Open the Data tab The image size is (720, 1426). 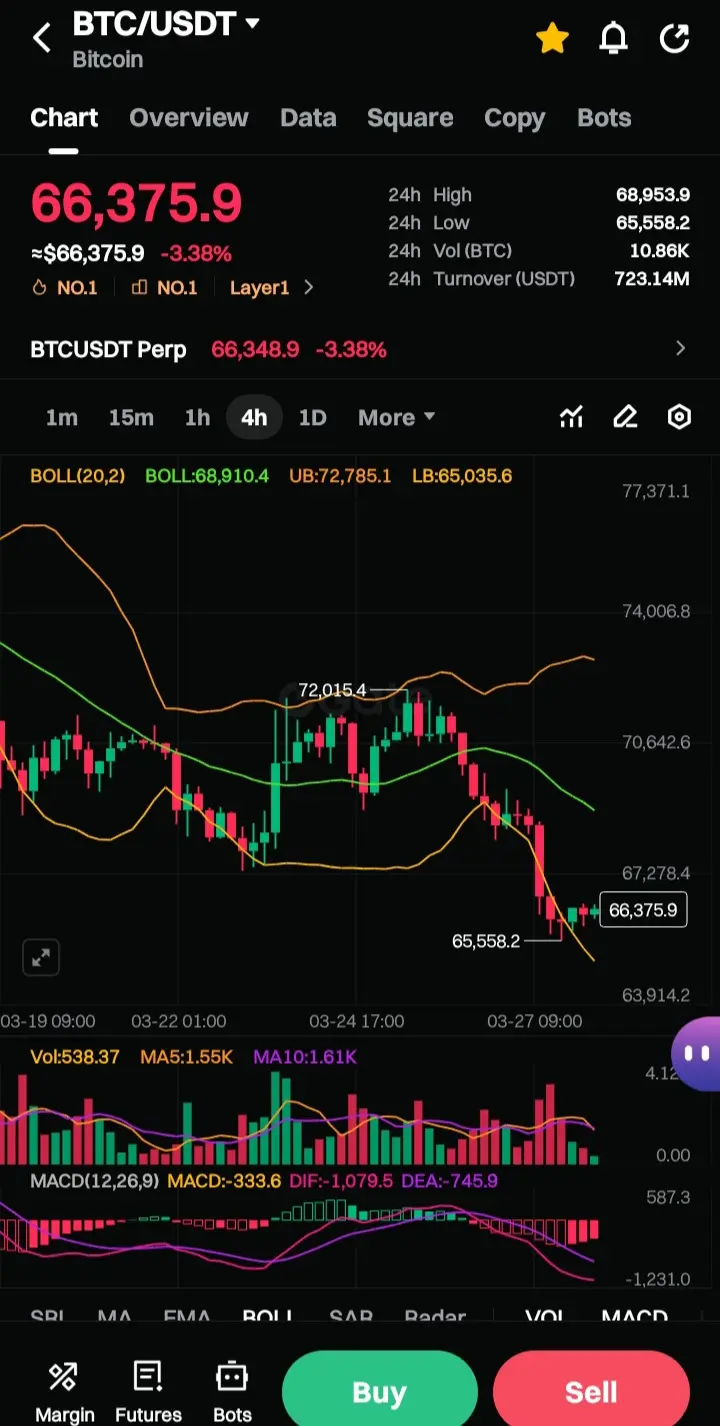tap(308, 118)
